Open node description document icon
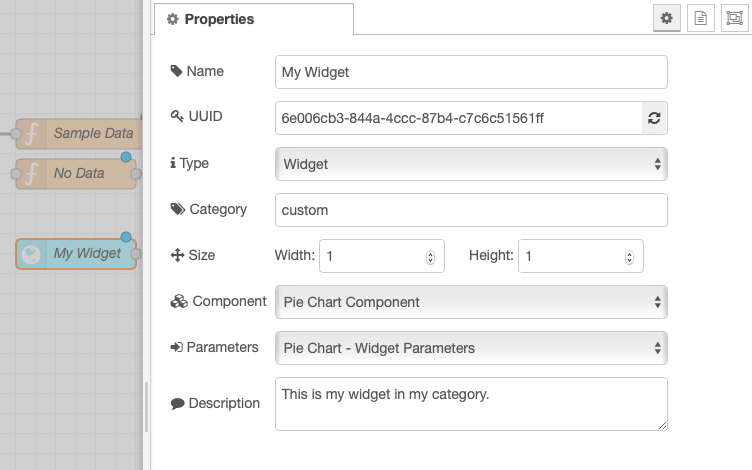Viewport: 752px width, 470px height. click(x=701, y=18)
